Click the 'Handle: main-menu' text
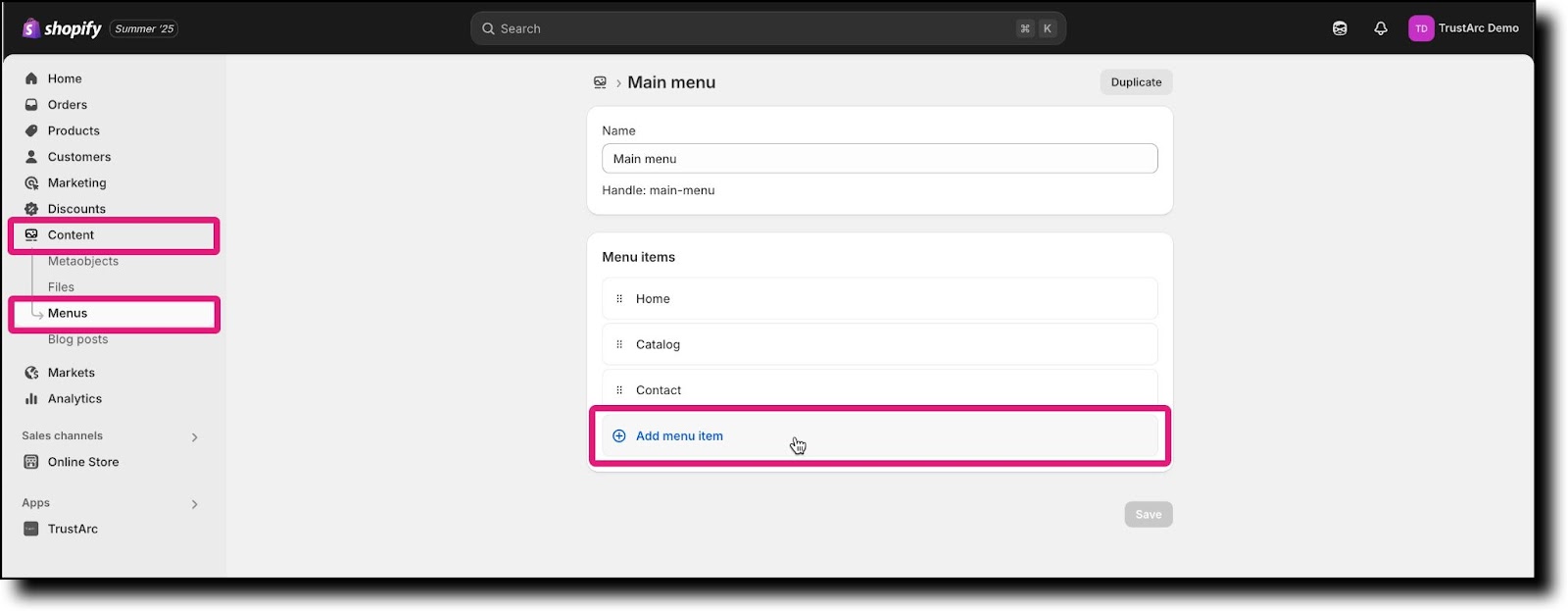The height and width of the screenshot is (611, 1568). (x=659, y=190)
